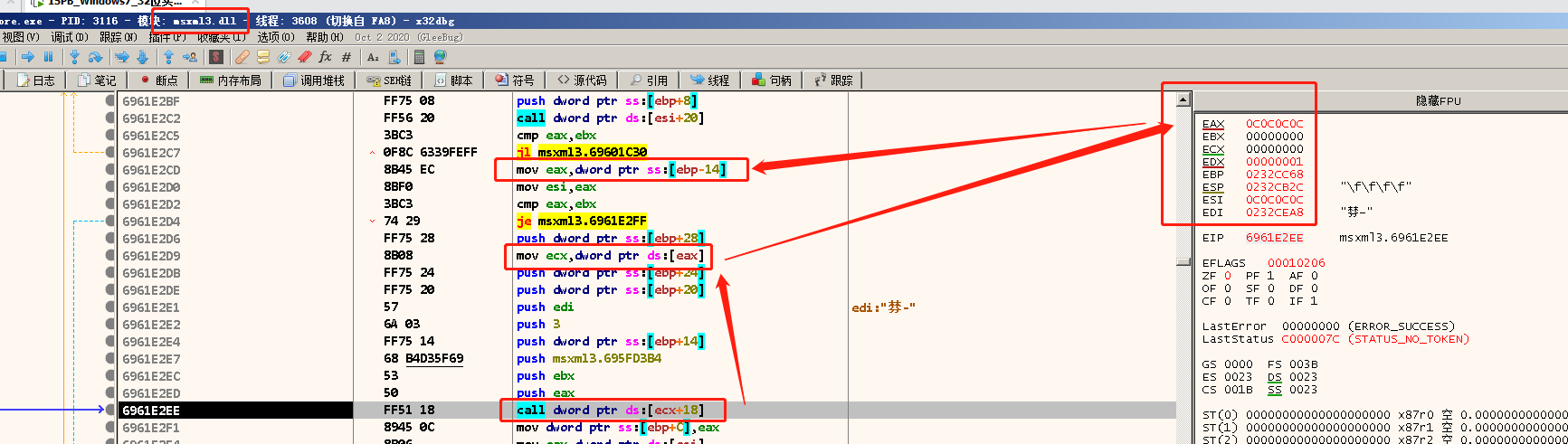This screenshot has width=1568, height=444.
Task: Open Variables via the # icon
Action: point(347,57)
